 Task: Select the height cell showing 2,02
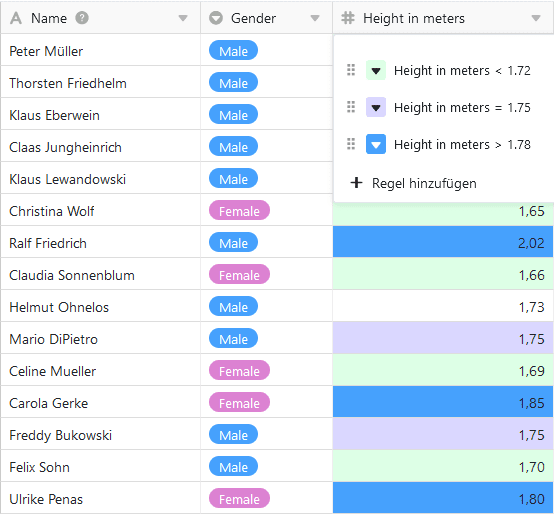(x=443, y=242)
